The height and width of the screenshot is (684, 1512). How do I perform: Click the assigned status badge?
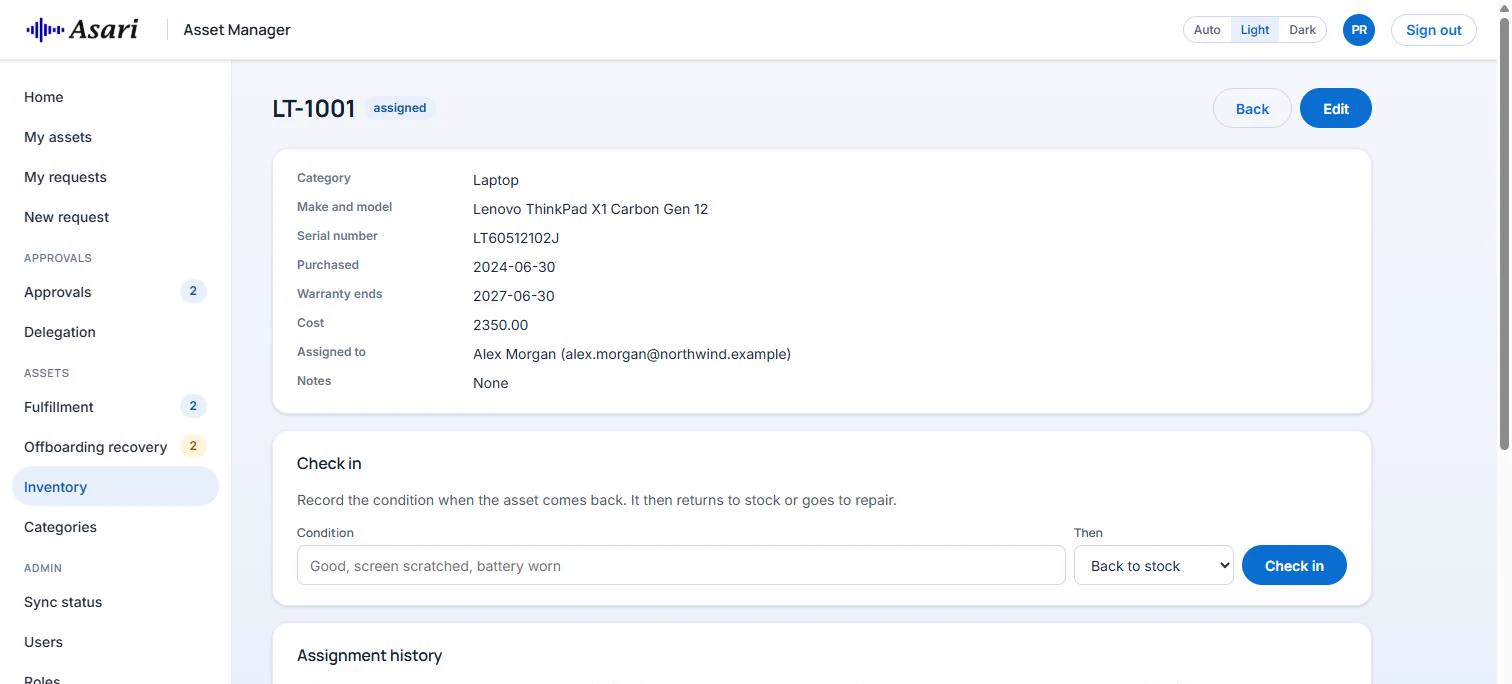[400, 108]
